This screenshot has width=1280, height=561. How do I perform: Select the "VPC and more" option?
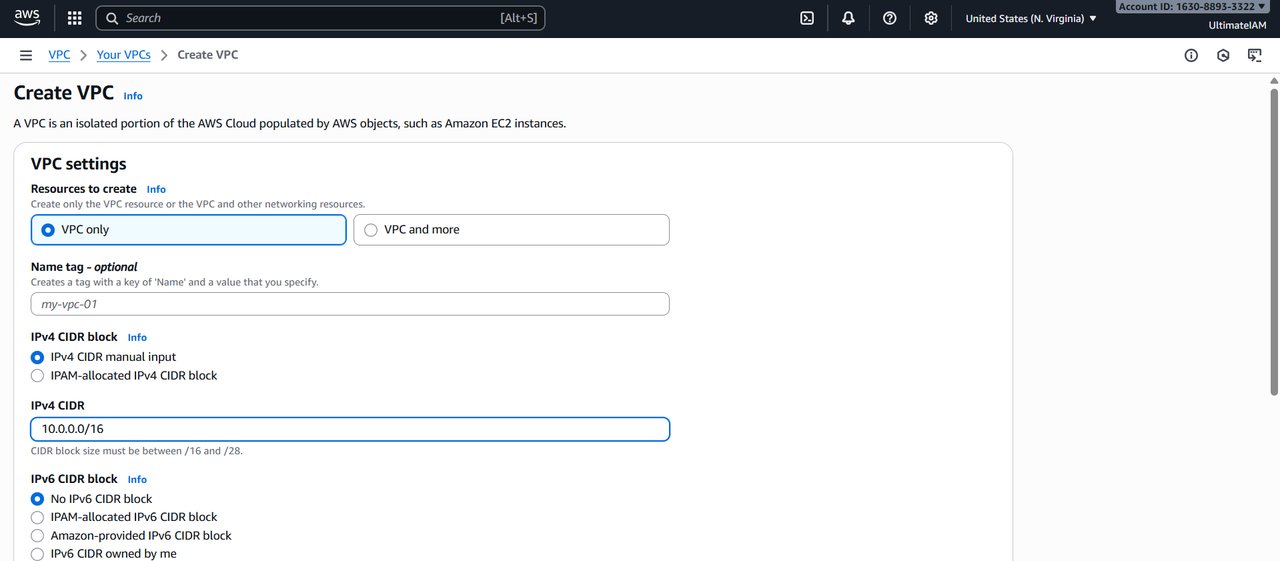click(x=511, y=230)
